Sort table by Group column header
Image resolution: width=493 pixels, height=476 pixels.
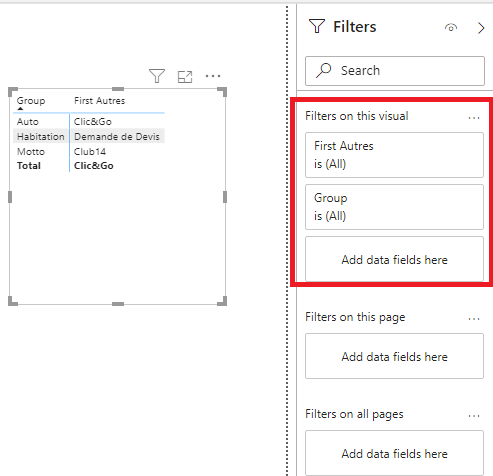click(31, 101)
